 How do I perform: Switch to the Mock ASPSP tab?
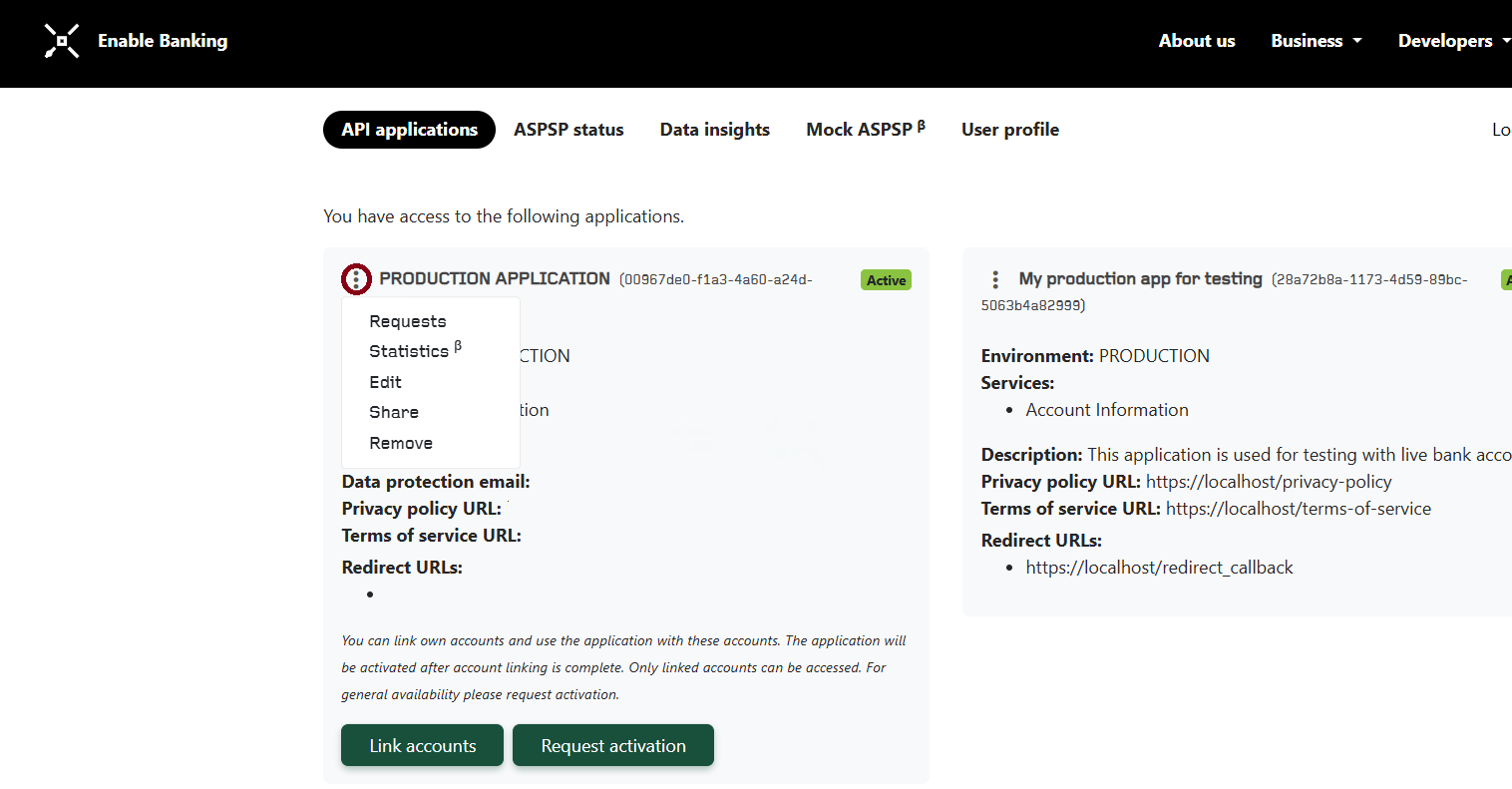[x=866, y=130]
